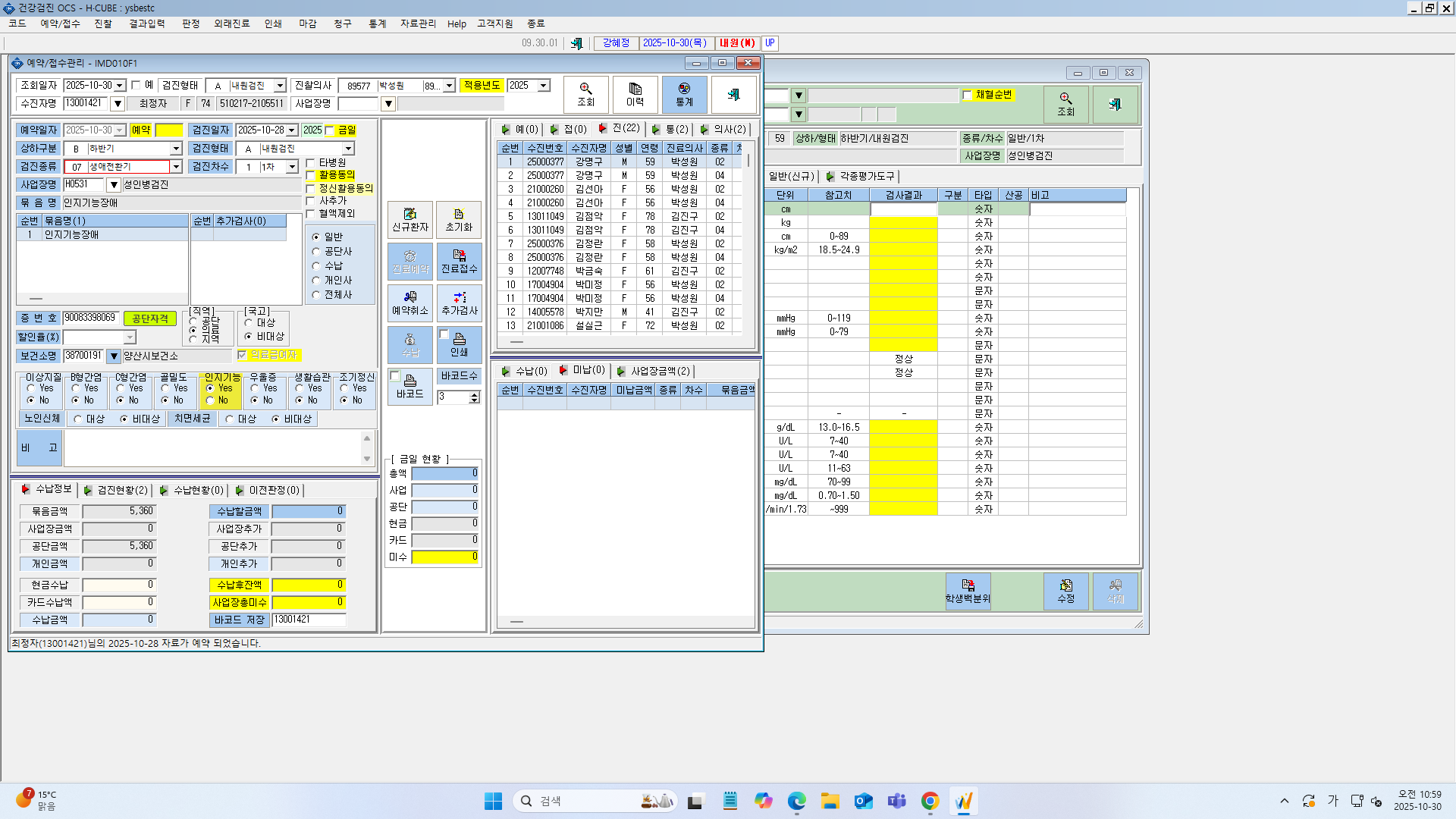Switch to the 검진현황(2) tab
The image size is (1456, 819).
[x=117, y=491]
